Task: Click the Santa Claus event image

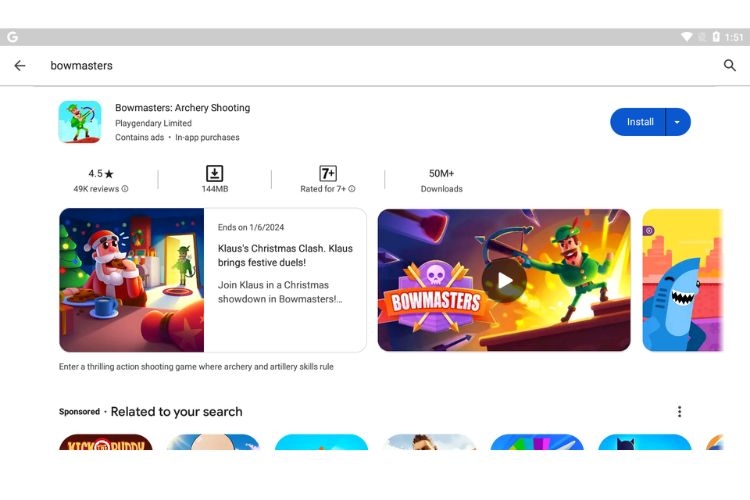Action: click(x=132, y=280)
